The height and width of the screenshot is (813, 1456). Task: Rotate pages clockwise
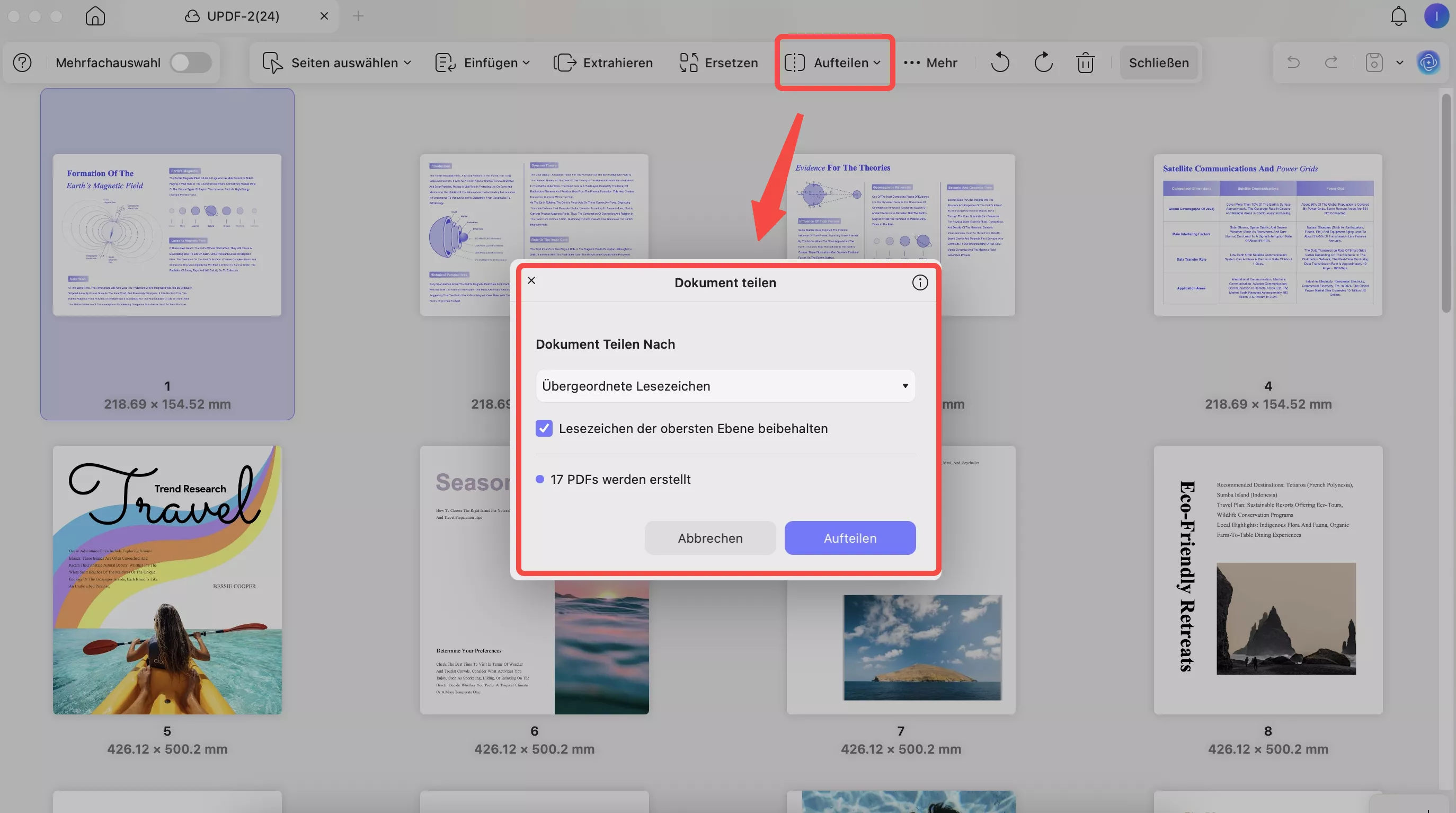coord(1043,63)
